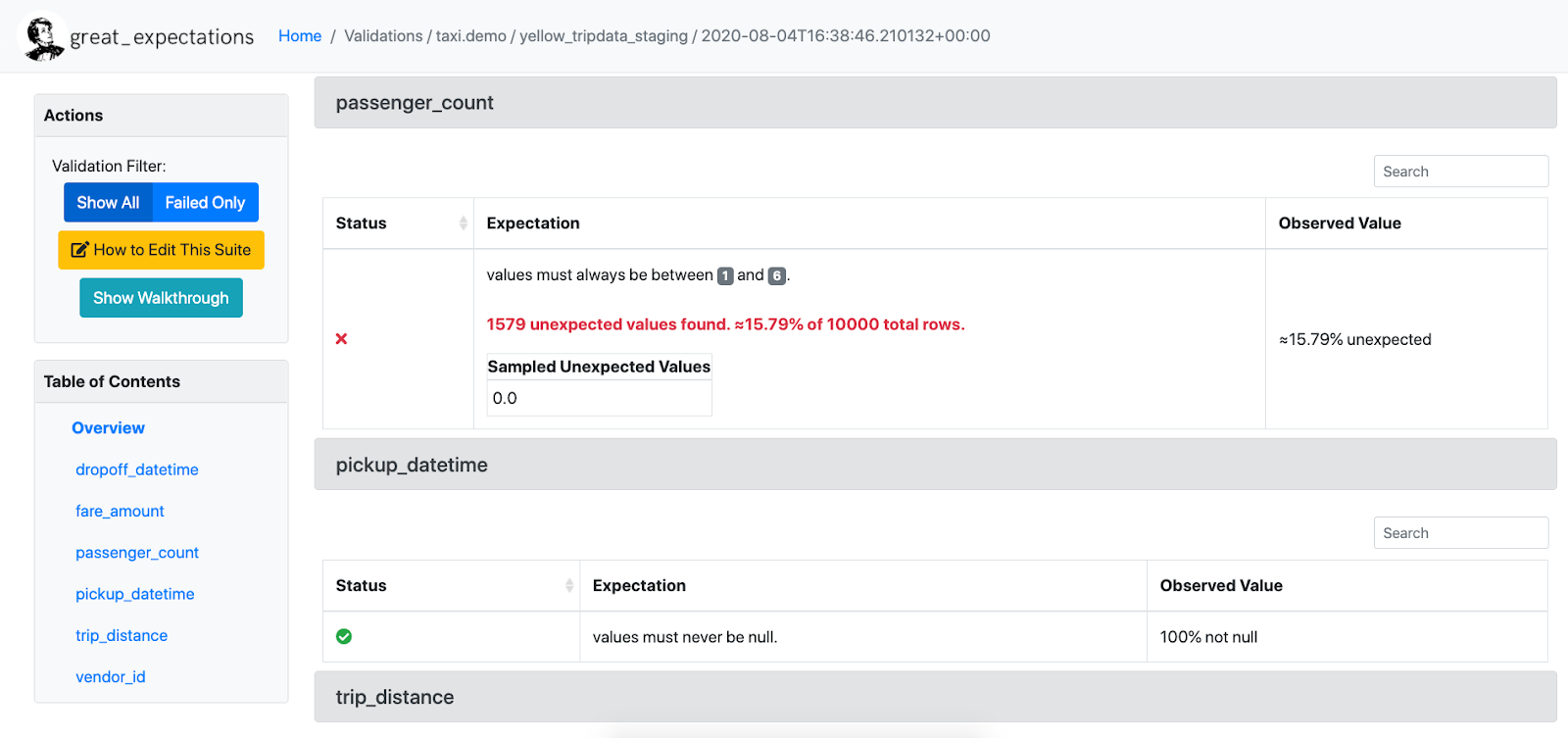Navigate to fare_amount section

[x=120, y=512]
